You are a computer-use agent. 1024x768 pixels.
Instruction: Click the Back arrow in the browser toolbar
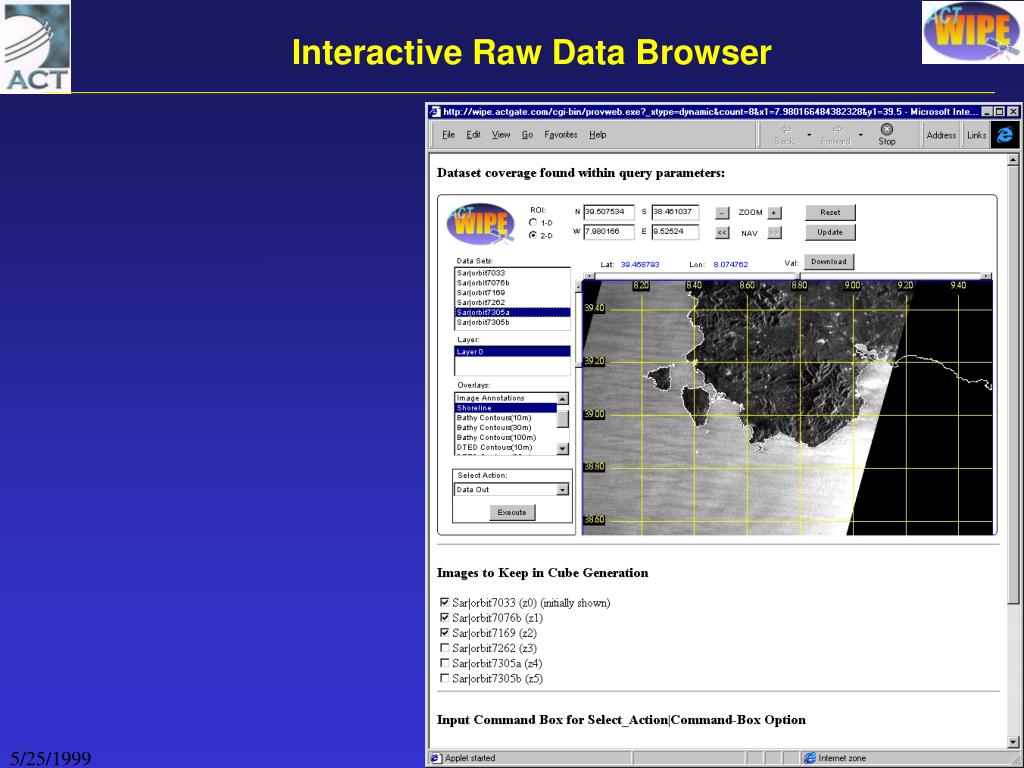[786, 129]
